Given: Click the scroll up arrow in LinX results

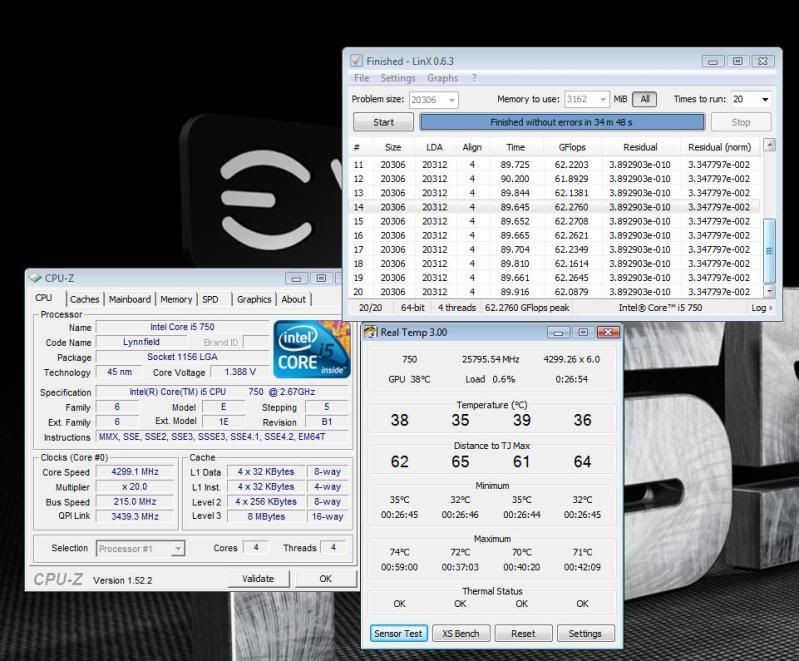Looking at the screenshot, I should [x=769, y=145].
